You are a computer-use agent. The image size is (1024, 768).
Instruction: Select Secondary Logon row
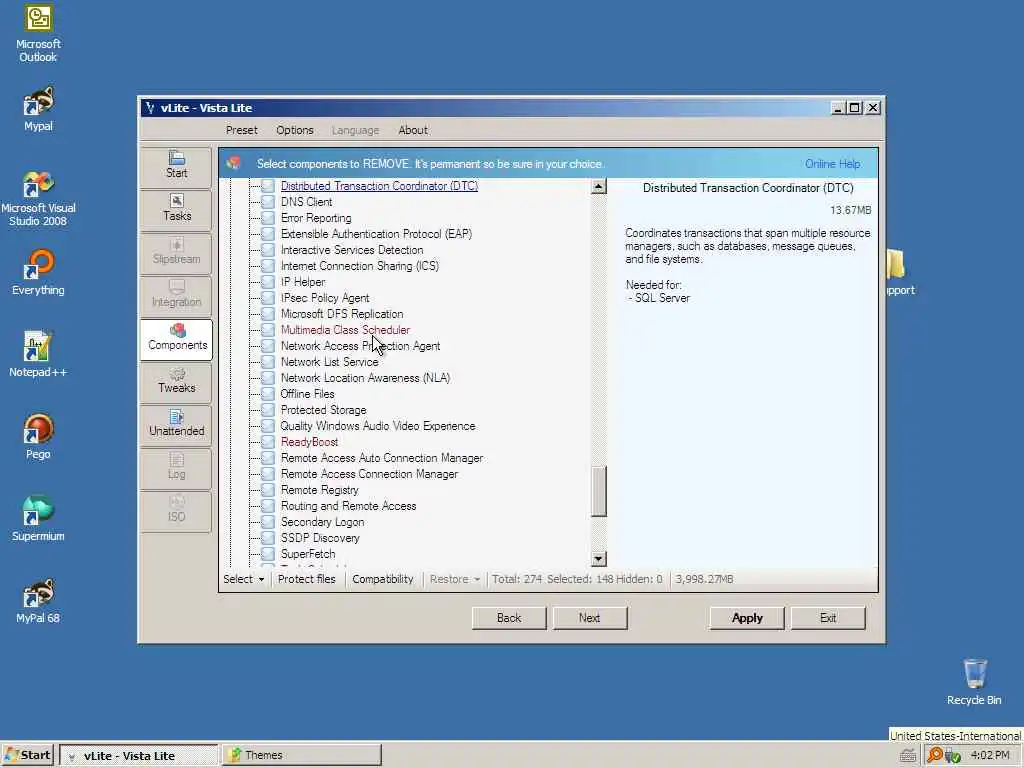(323, 522)
